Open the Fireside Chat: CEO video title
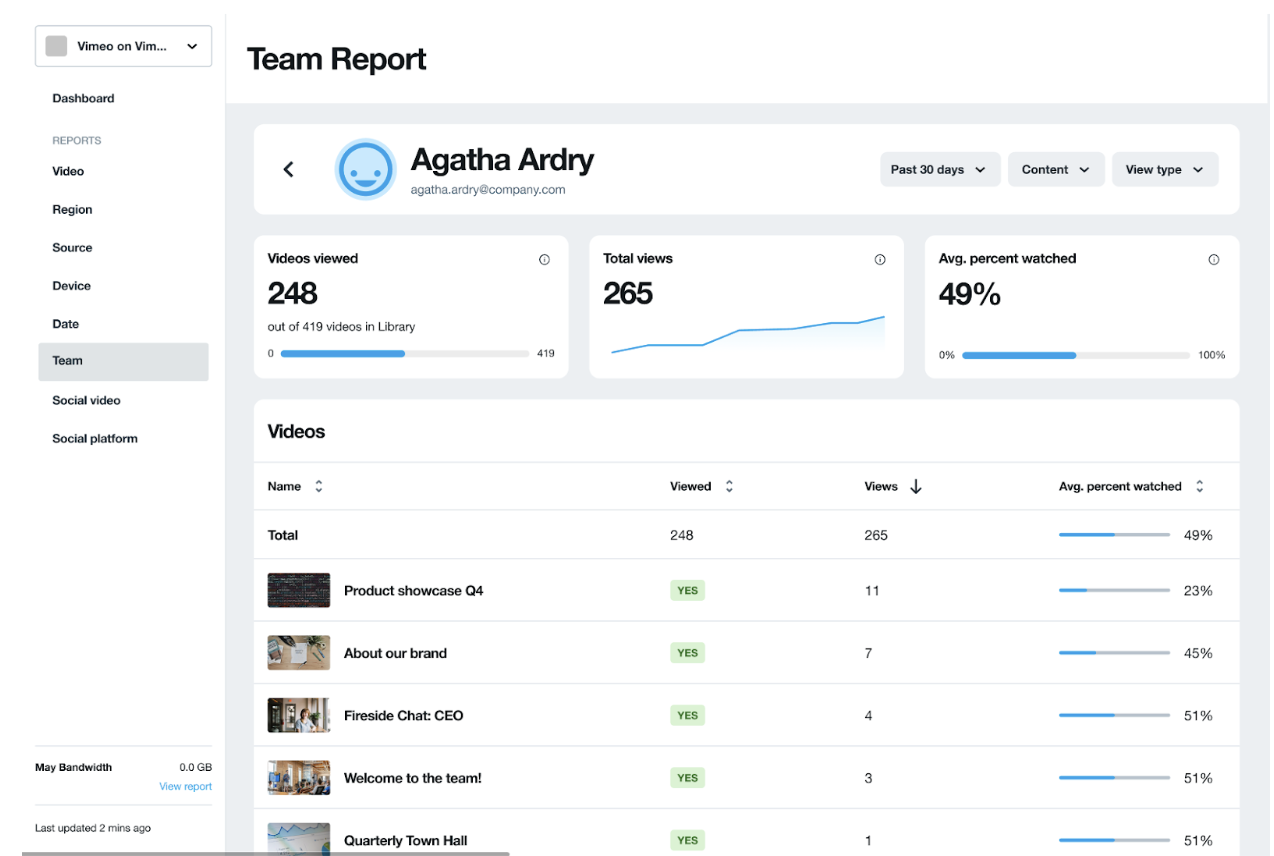This screenshot has height=856, width=1274. coord(403,715)
